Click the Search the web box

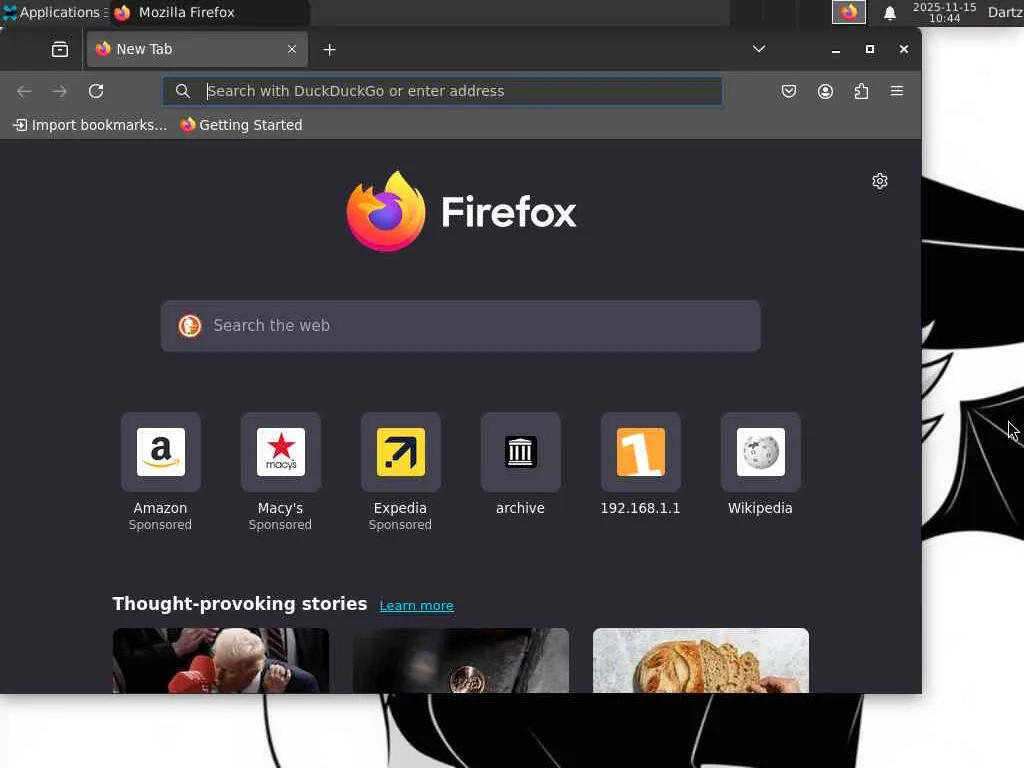click(x=461, y=326)
